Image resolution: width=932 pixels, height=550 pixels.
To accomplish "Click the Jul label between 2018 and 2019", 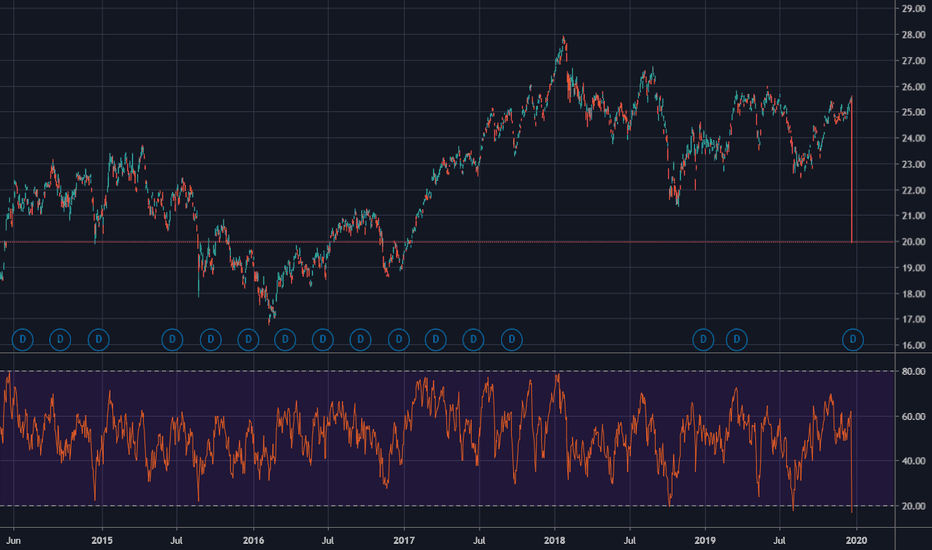I will click(629, 540).
